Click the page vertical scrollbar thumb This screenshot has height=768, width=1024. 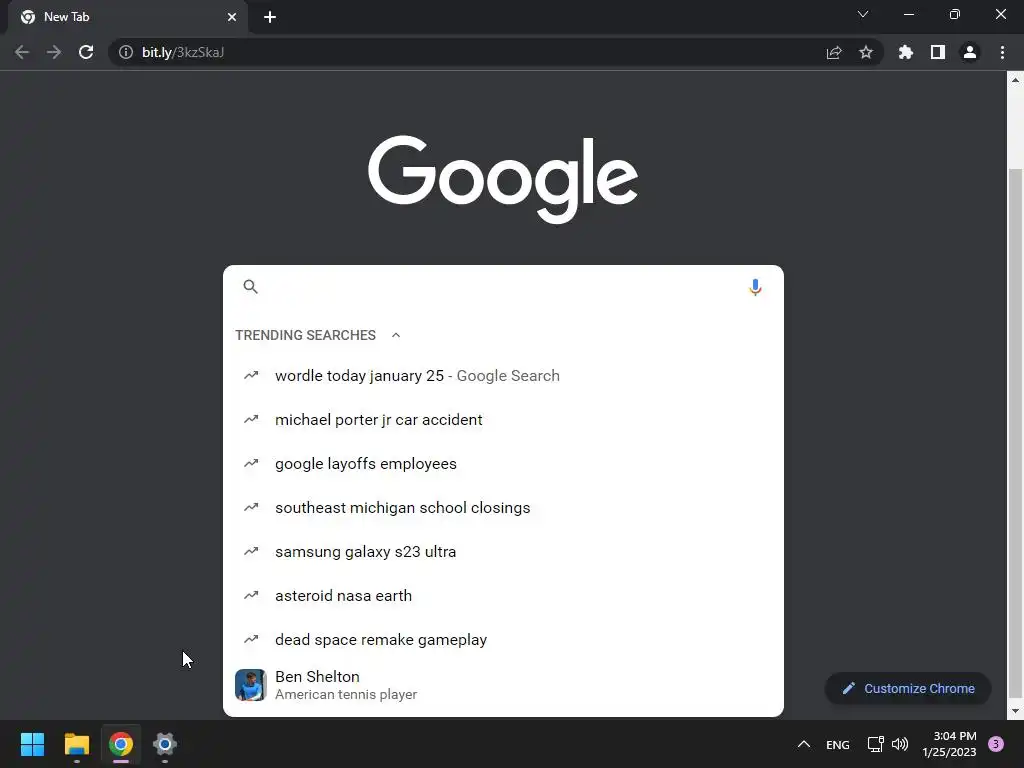point(1015,434)
